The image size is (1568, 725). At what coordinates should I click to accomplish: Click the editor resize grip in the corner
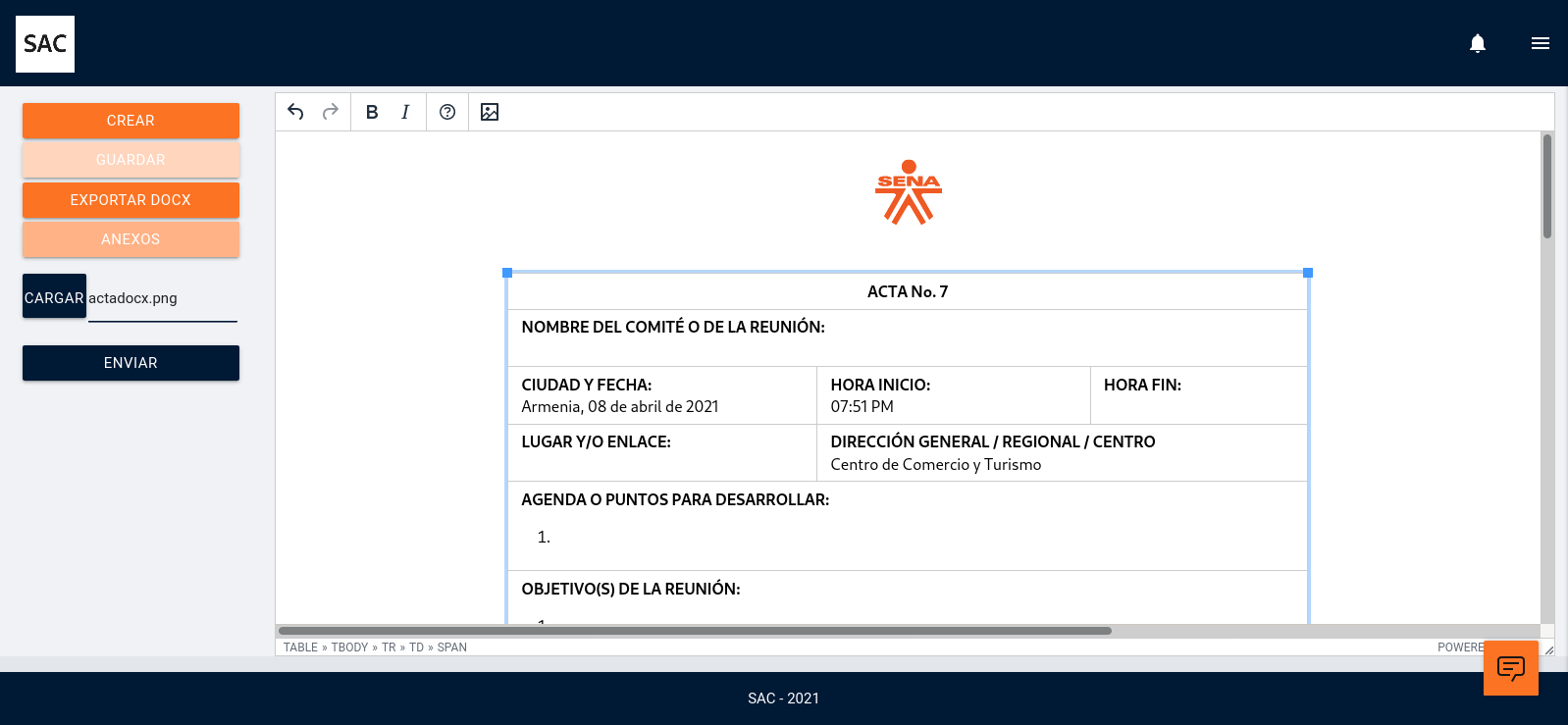pyautogui.click(x=1548, y=648)
